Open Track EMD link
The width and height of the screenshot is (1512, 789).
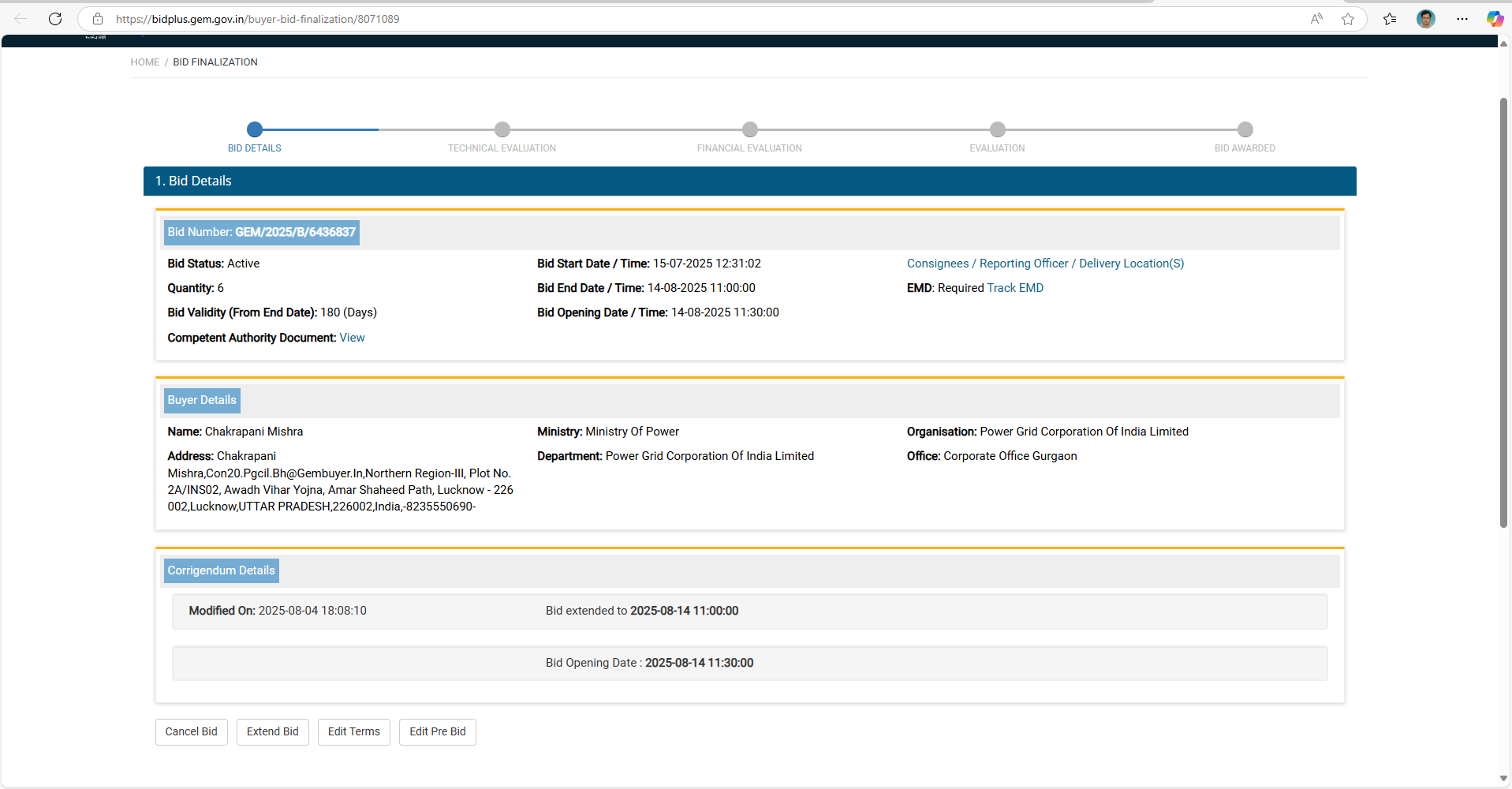pos(1015,288)
